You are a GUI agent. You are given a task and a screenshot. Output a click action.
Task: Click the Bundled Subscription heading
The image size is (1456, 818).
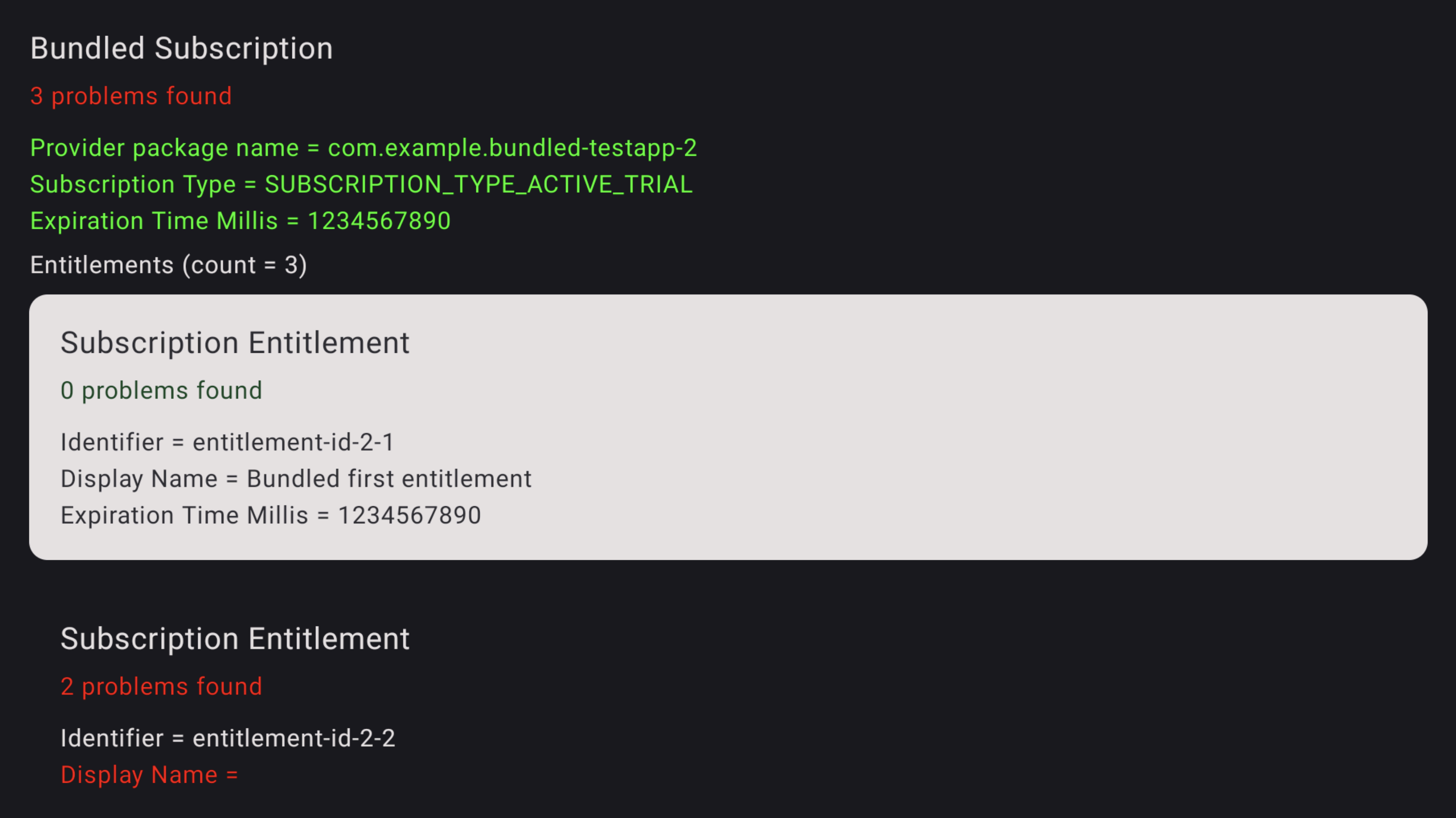pyautogui.click(x=181, y=49)
